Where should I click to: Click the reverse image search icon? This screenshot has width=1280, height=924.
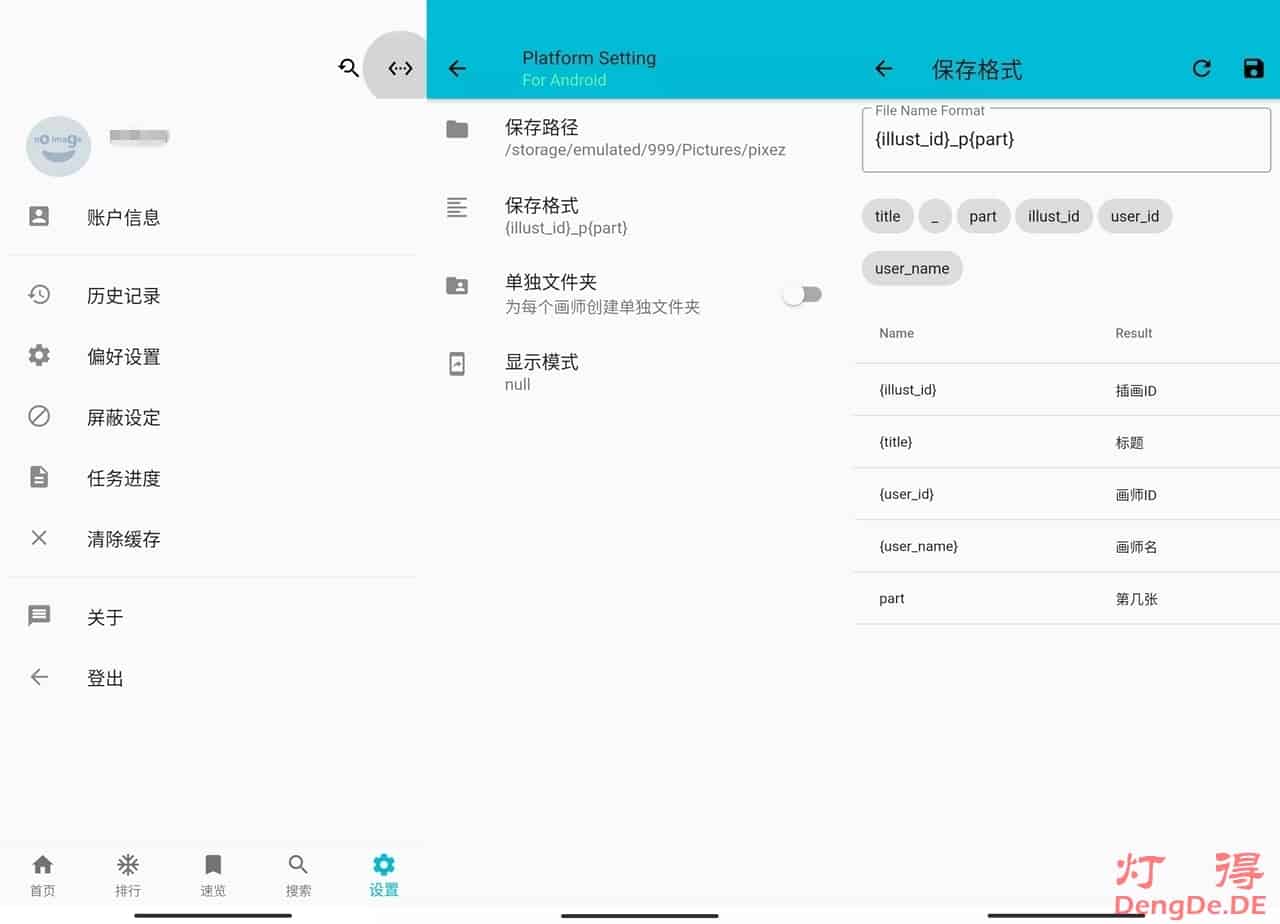point(348,68)
